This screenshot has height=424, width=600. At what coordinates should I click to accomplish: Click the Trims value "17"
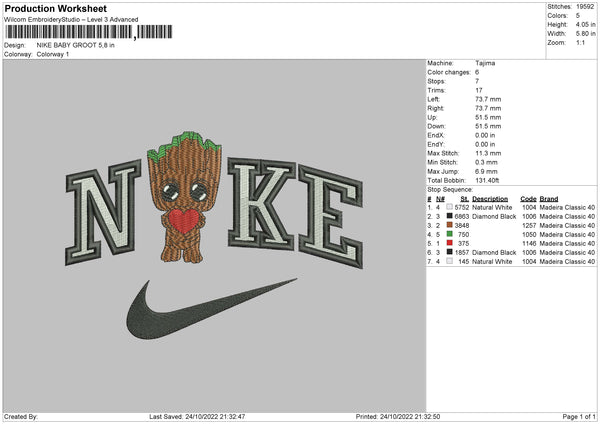coord(479,90)
